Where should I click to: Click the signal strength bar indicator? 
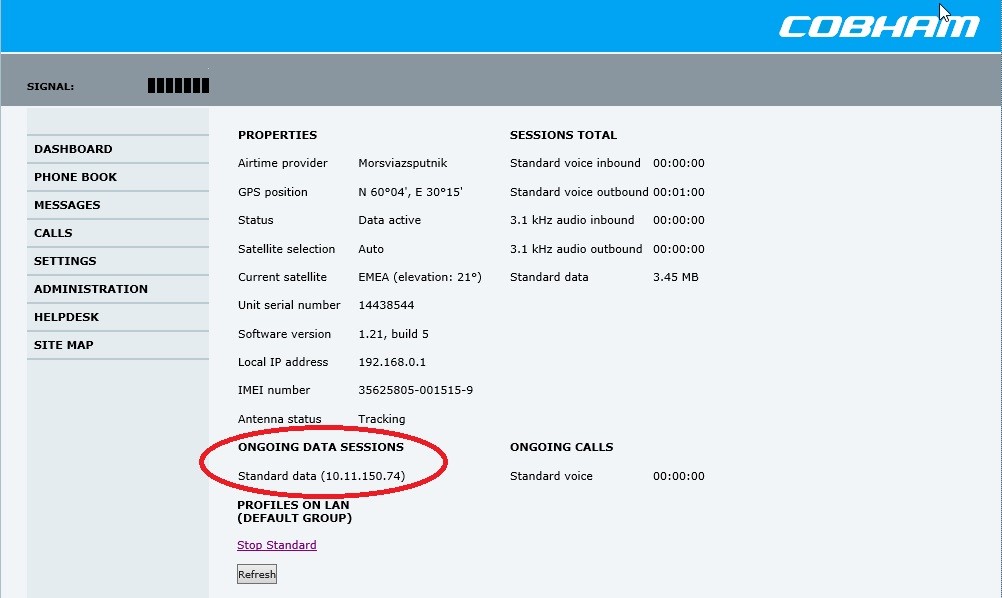[x=178, y=86]
